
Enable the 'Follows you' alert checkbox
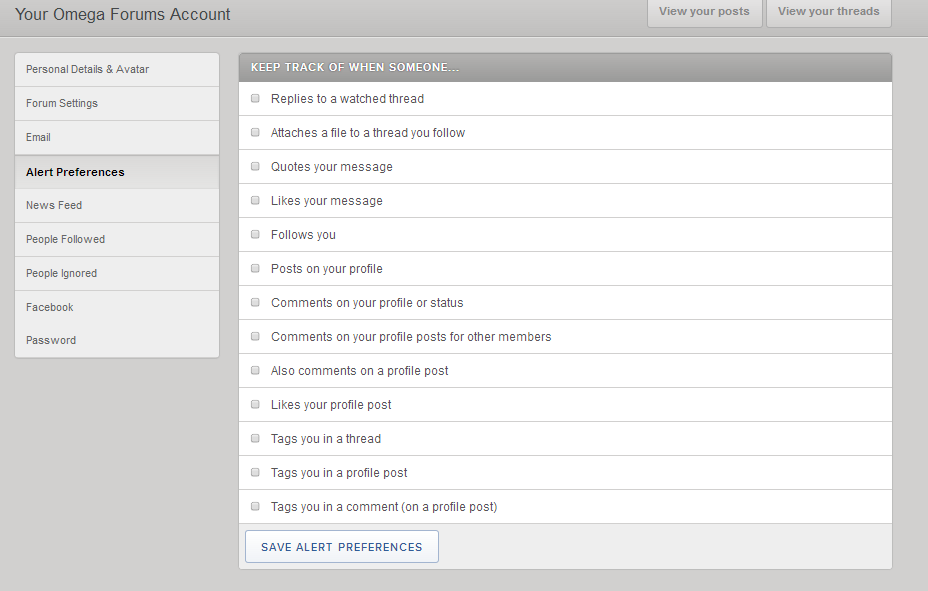pos(255,235)
